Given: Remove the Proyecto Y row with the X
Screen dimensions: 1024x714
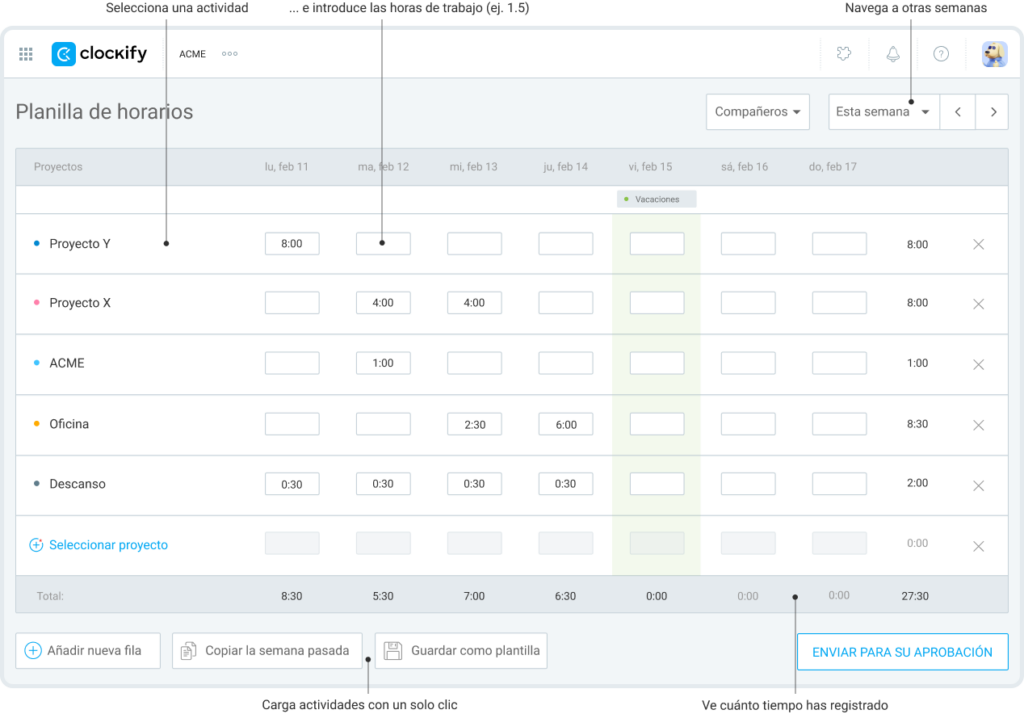Looking at the screenshot, I should (978, 243).
